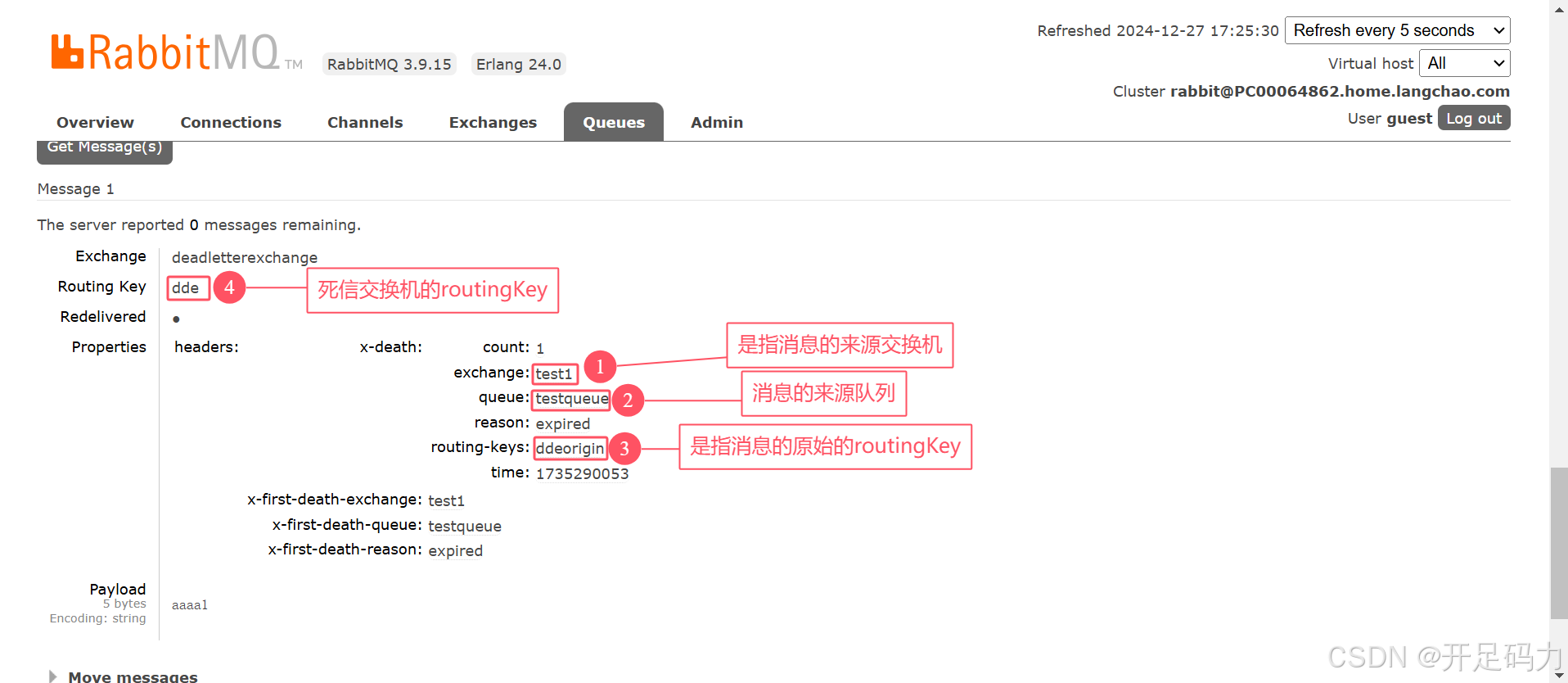Click the exchange name deadletterexchange
Image resolution: width=1568 pixels, height=683 pixels.
[x=245, y=257]
